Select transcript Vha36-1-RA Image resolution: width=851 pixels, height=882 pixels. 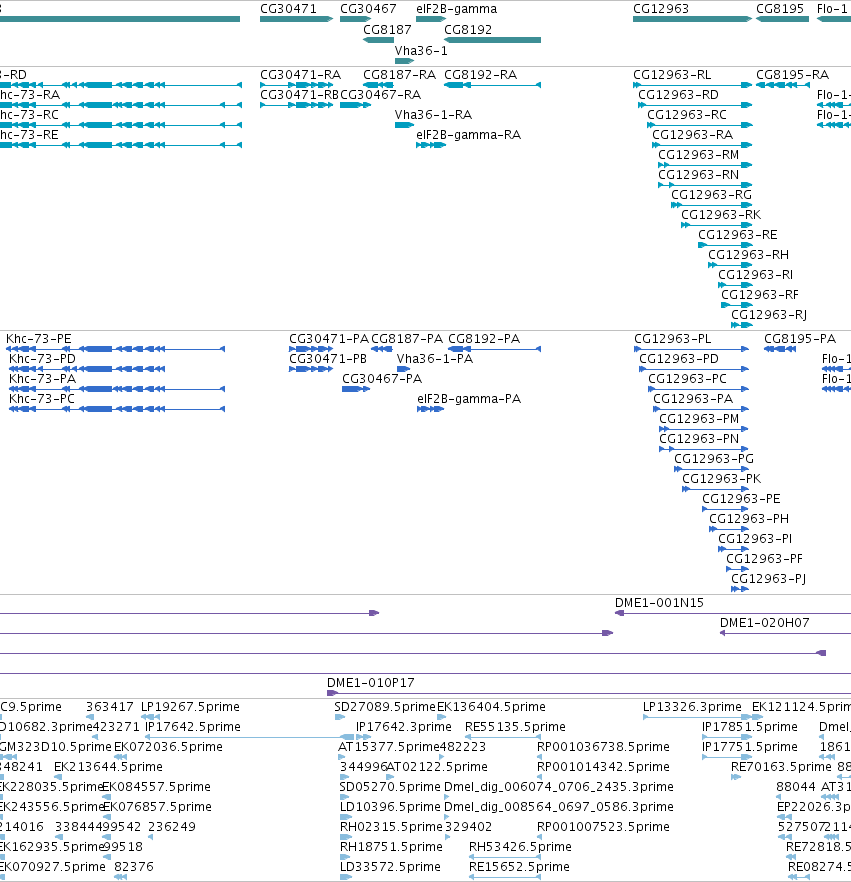point(404,125)
